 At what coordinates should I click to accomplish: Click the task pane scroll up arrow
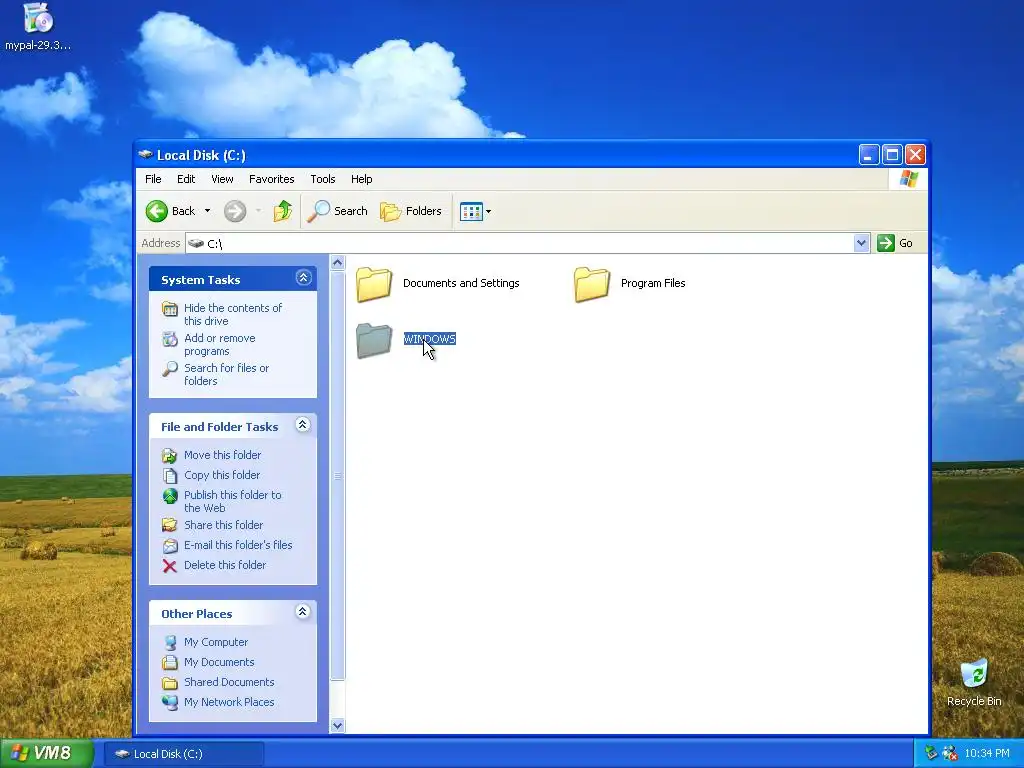tap(338, 263)
